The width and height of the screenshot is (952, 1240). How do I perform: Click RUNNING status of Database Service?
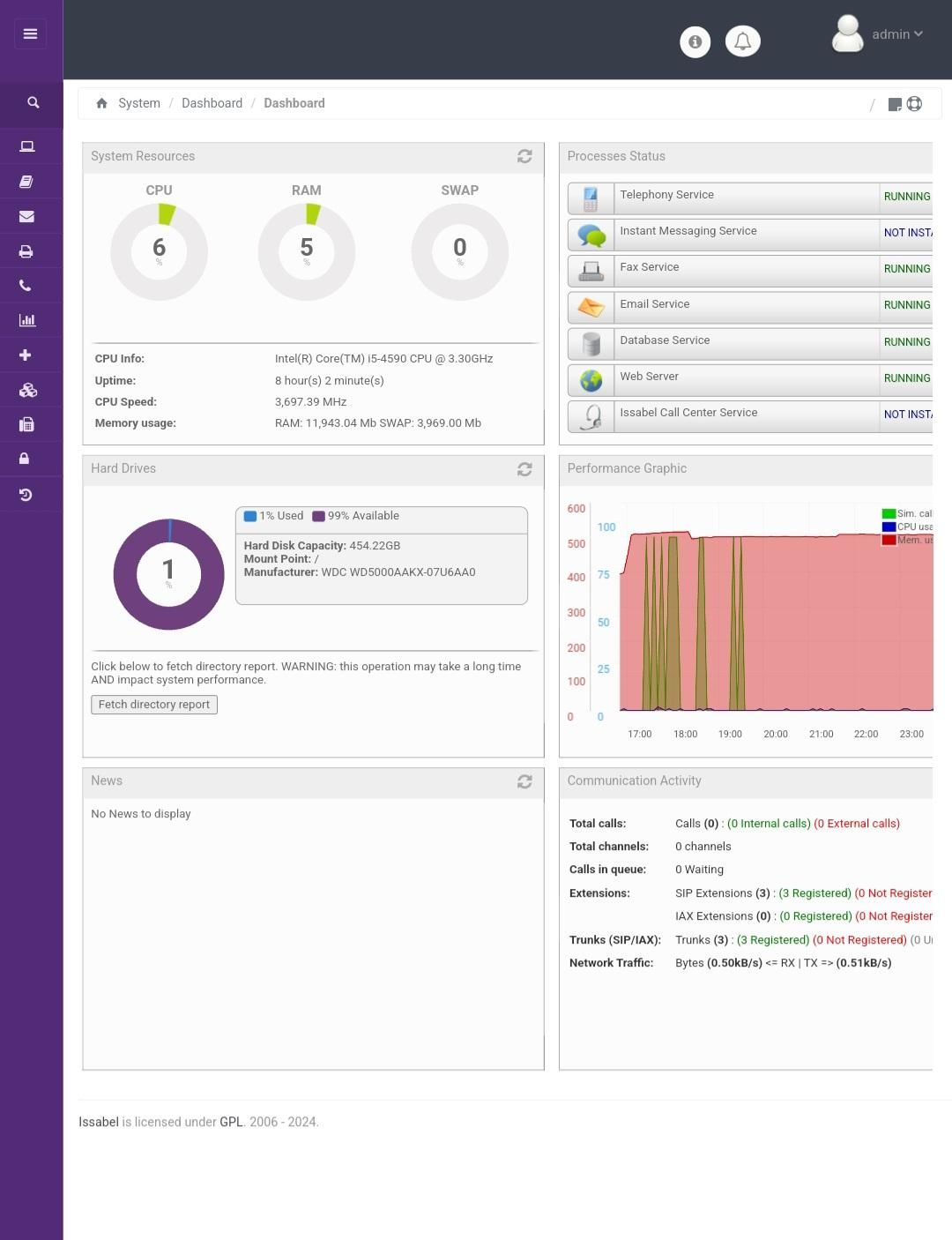(907, 342)
